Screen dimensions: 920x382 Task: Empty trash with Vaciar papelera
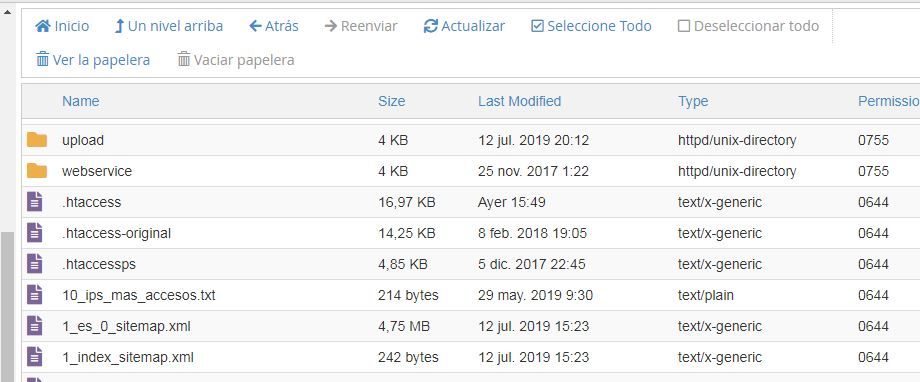click(236, 60)
